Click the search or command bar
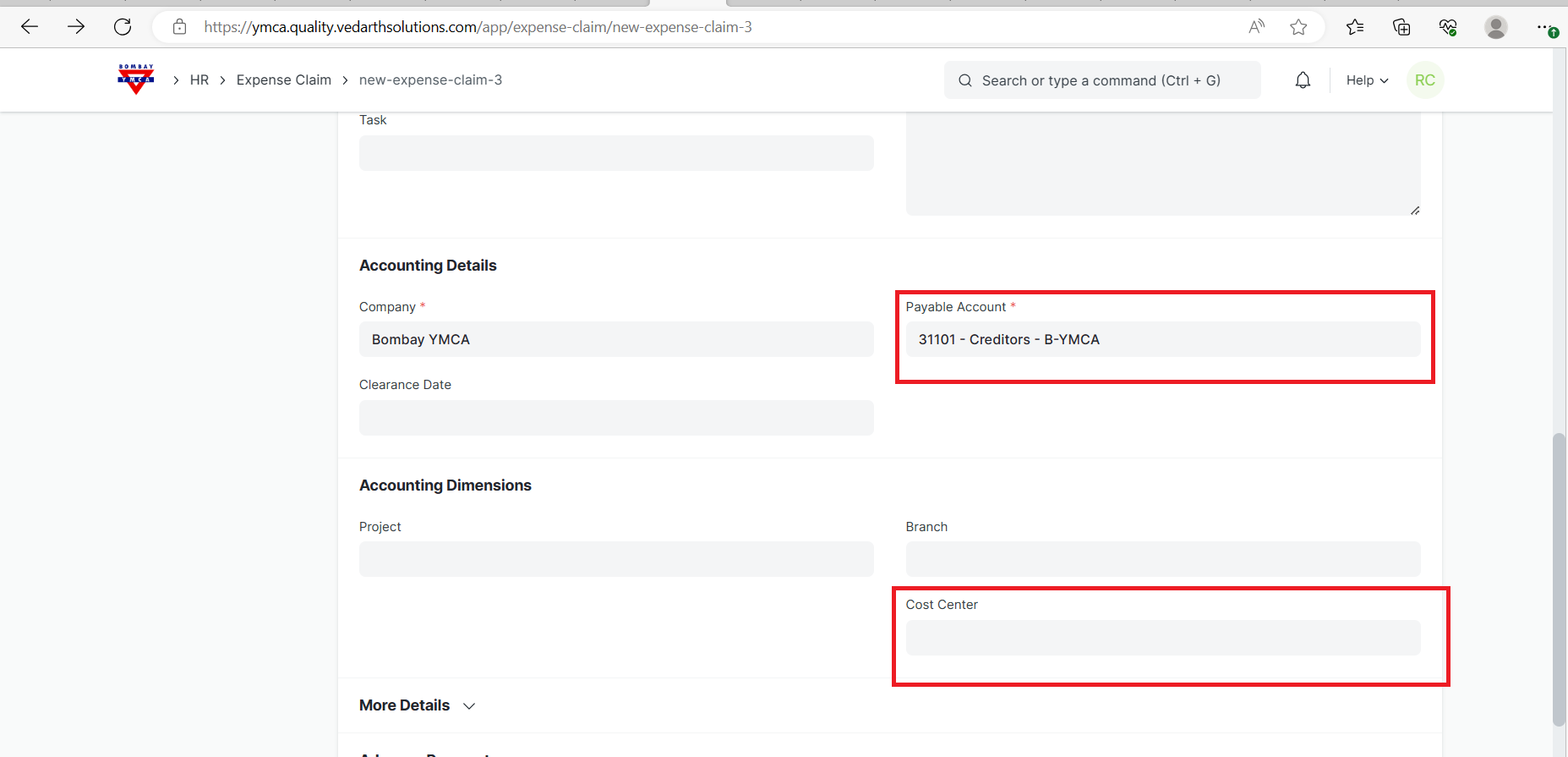The image size is (1568, 757). [x=1101, y=80]
